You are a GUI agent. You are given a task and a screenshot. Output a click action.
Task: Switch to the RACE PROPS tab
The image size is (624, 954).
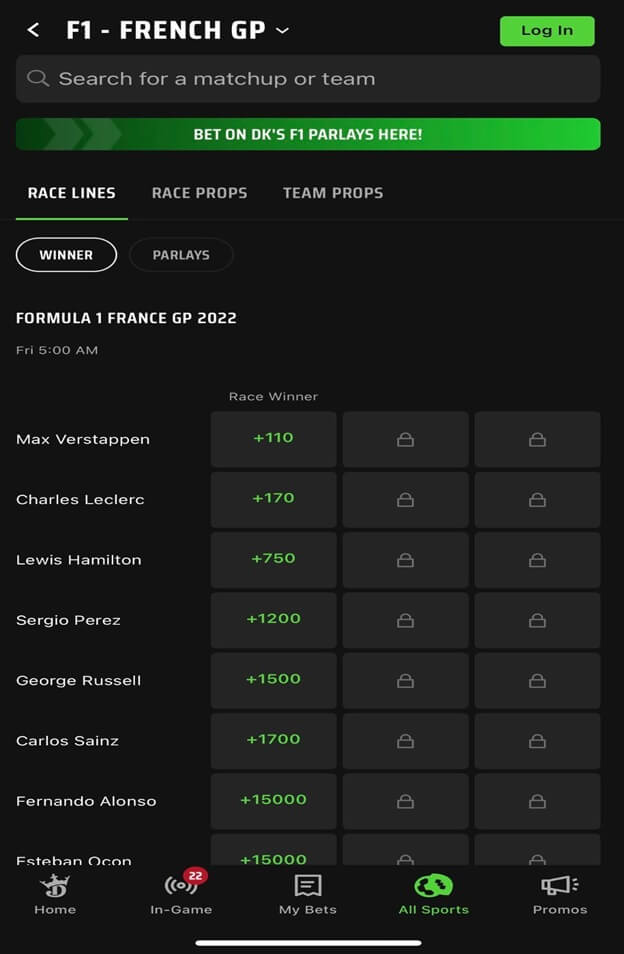[199, 193]
